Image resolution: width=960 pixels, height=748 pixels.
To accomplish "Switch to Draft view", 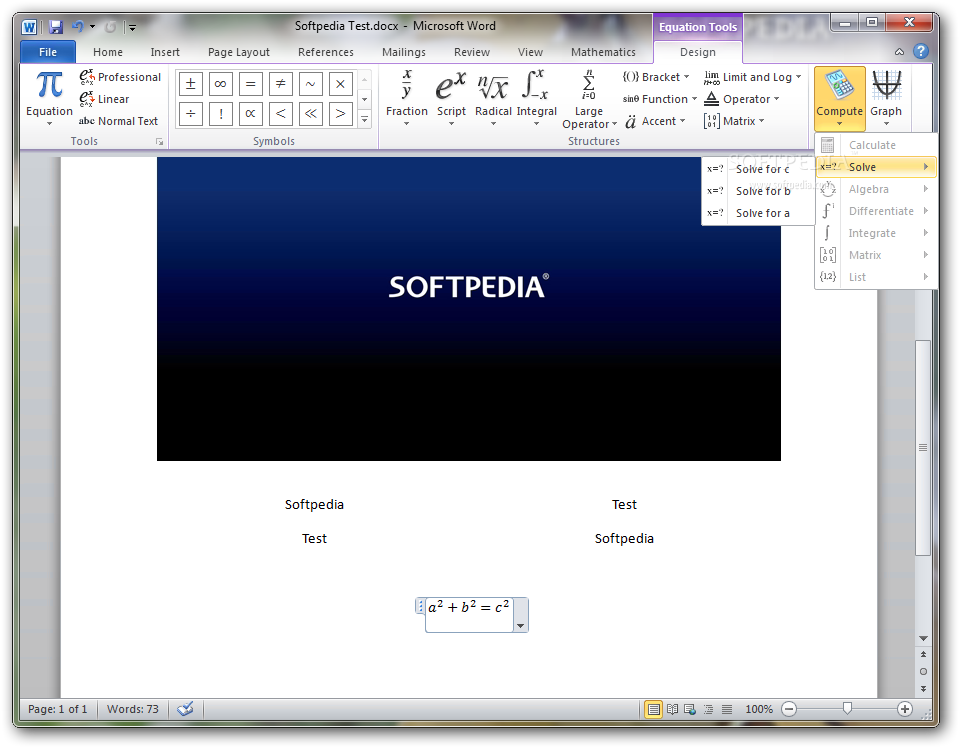I will [x=727, y=709].
